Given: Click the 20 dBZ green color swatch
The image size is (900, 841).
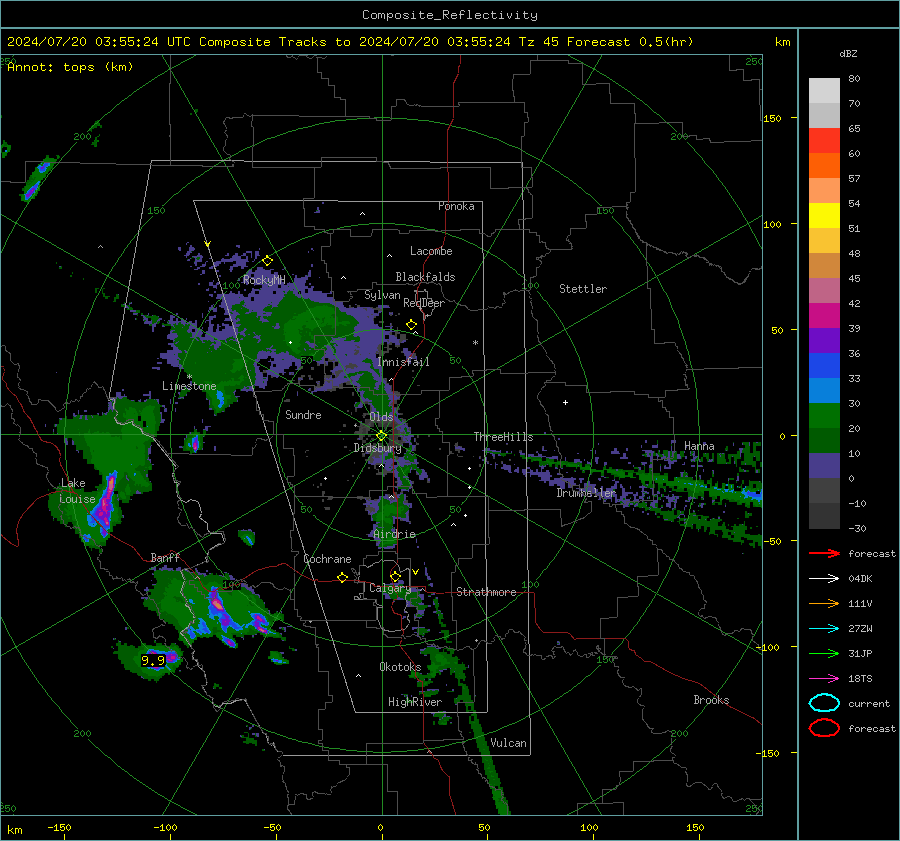Looking at the screenshot, I should point(824,416).
